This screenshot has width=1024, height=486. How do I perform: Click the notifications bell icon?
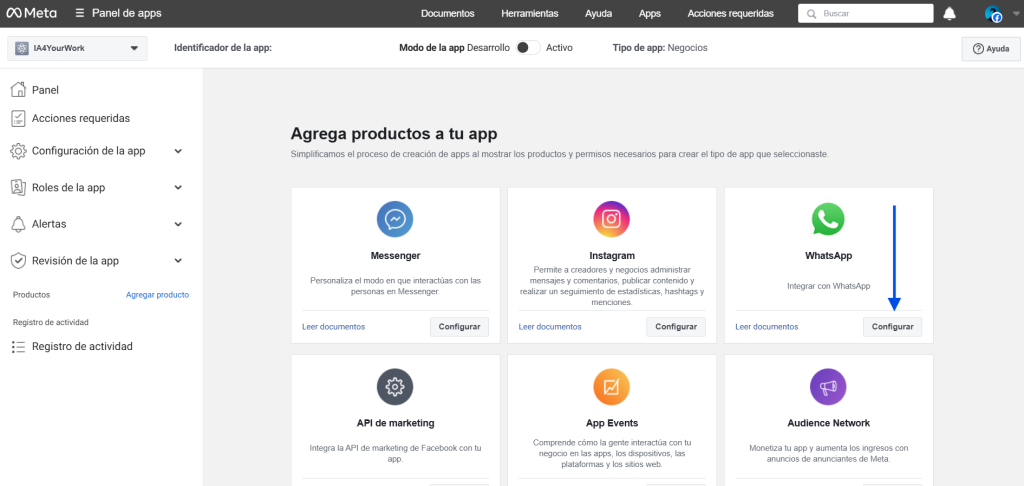coord(950,13)
